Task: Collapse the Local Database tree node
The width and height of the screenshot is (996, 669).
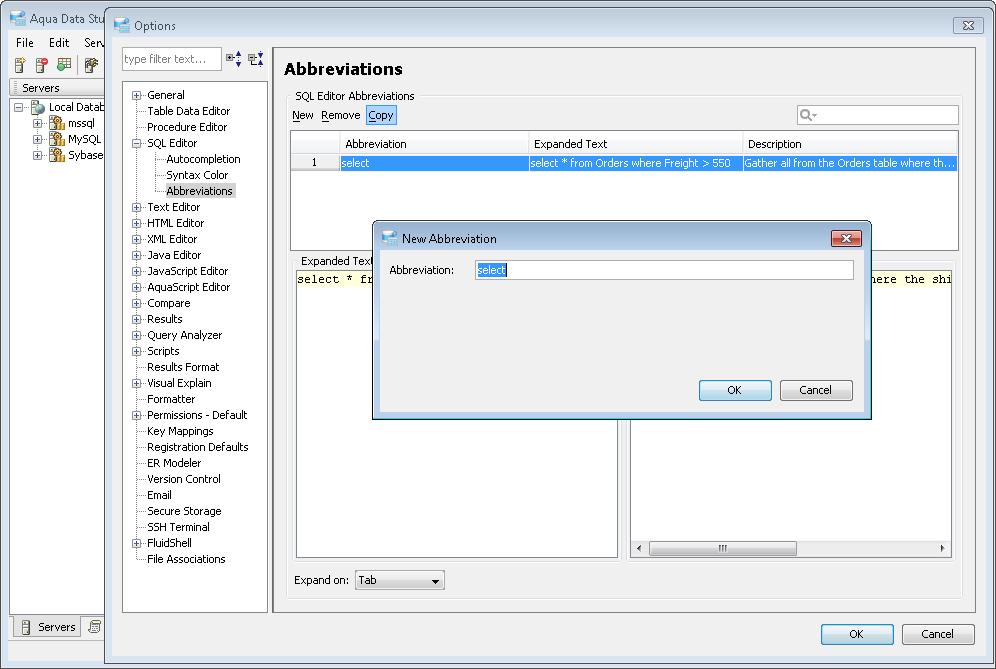Action: point(19,107)
